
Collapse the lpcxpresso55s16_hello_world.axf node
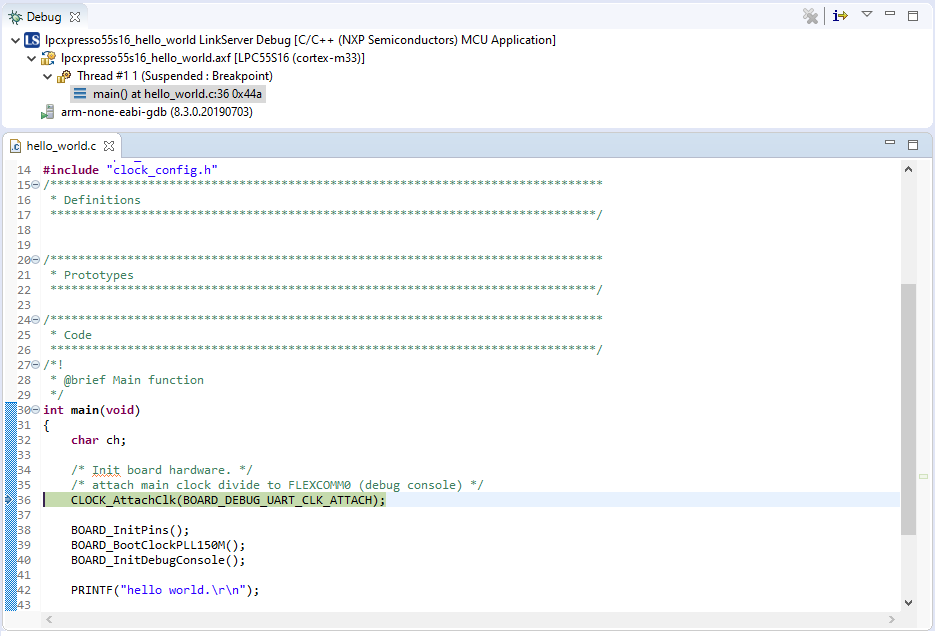[32, 58]
